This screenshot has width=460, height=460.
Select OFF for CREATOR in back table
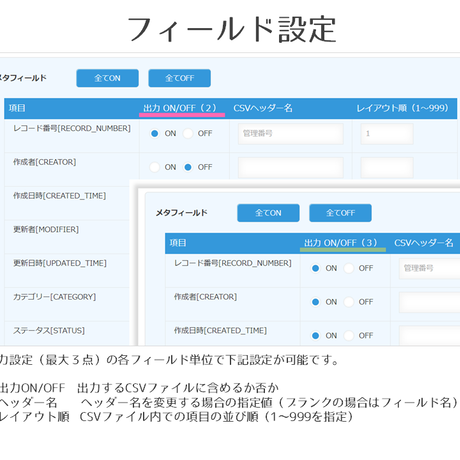188,167
